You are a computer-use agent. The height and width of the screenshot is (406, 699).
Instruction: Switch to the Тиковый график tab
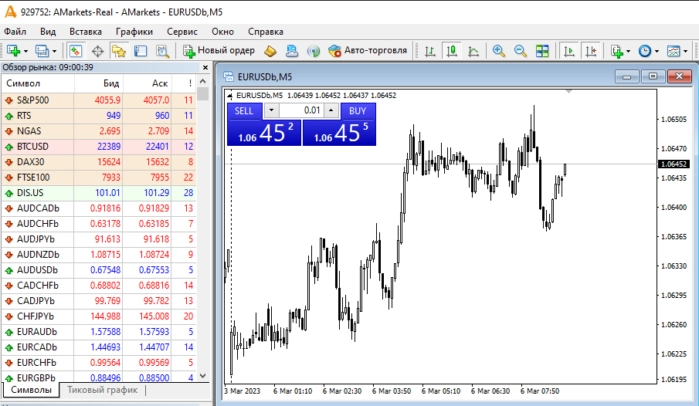point(102,390)
